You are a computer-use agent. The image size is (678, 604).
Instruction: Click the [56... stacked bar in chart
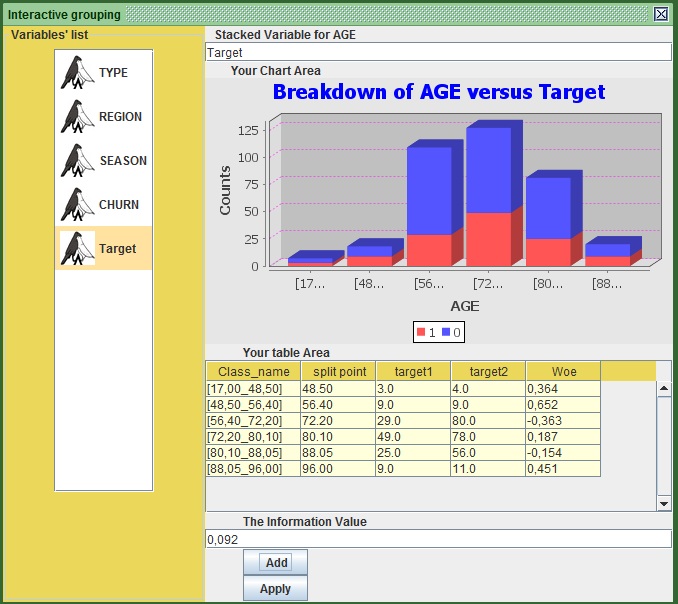point(435,203)
